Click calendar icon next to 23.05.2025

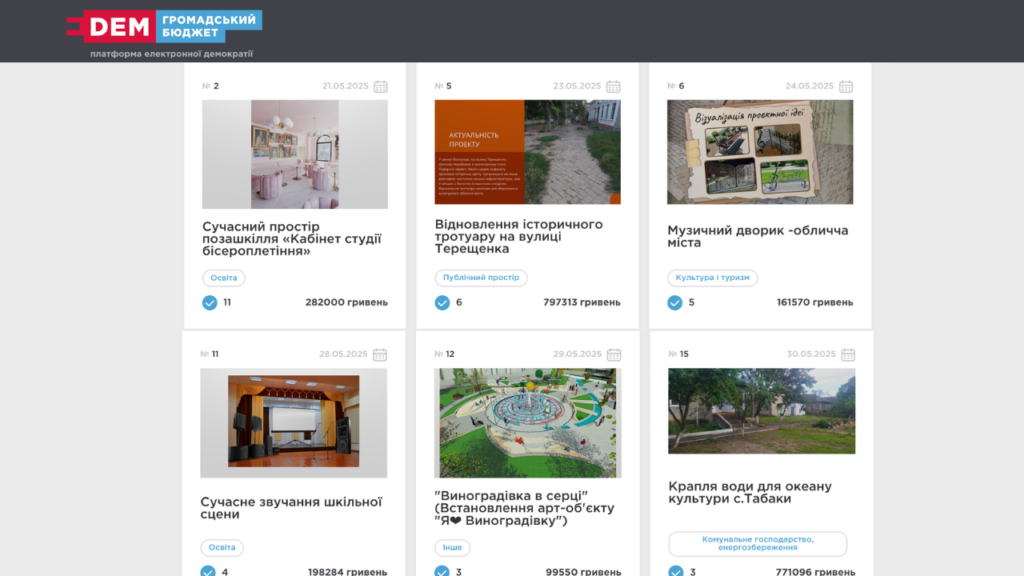click(613, 87)
